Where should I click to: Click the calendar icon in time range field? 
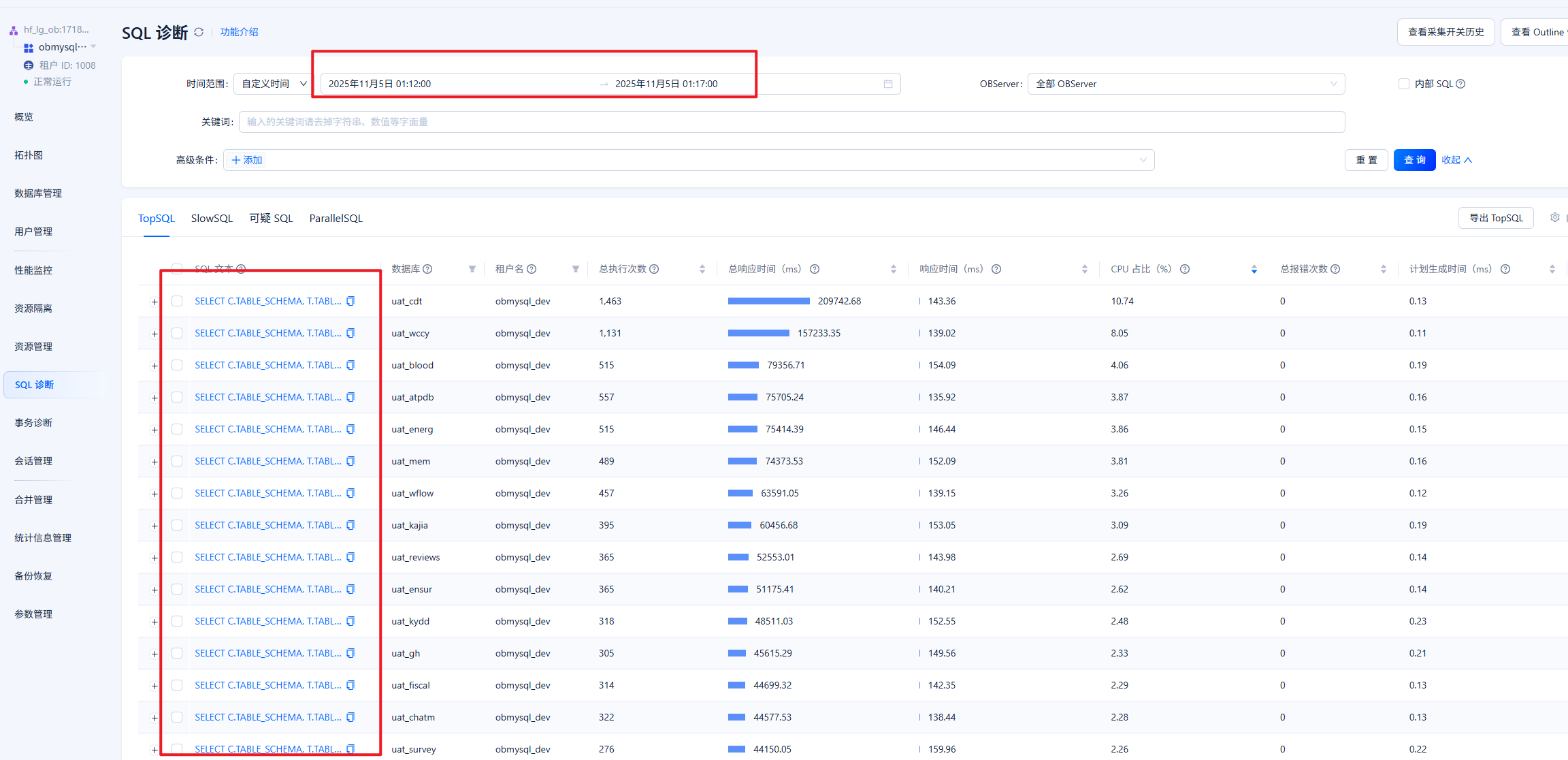pos(887,84)
